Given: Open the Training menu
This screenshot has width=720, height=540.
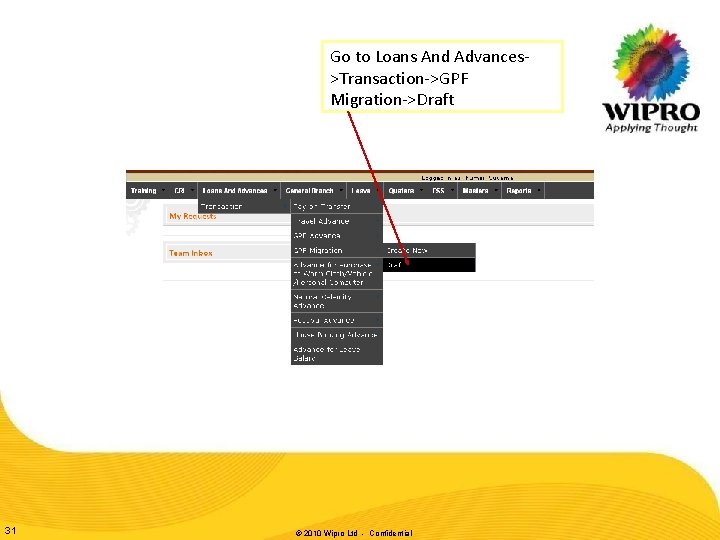Looking at the screenshot, I should [x=143, y=191].
